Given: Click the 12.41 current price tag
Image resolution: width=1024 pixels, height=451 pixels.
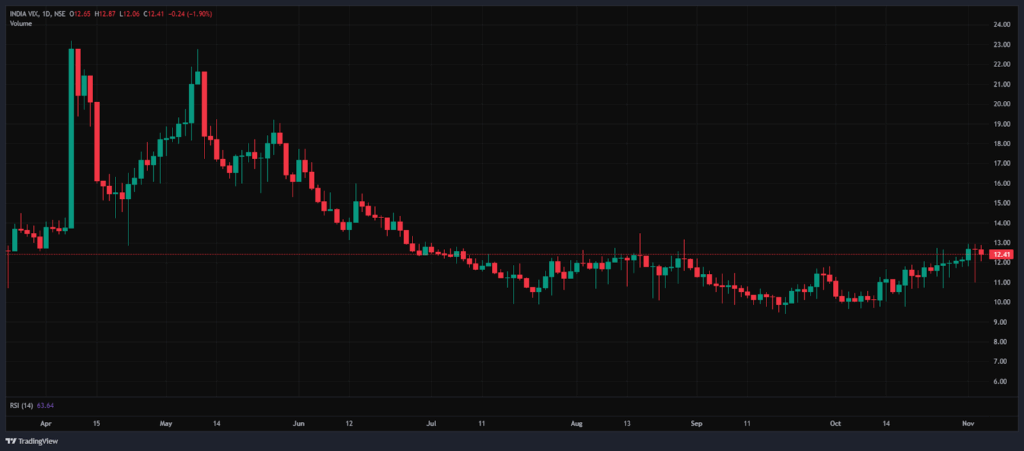Looking at the screenshot, I should coord(1000,255).
